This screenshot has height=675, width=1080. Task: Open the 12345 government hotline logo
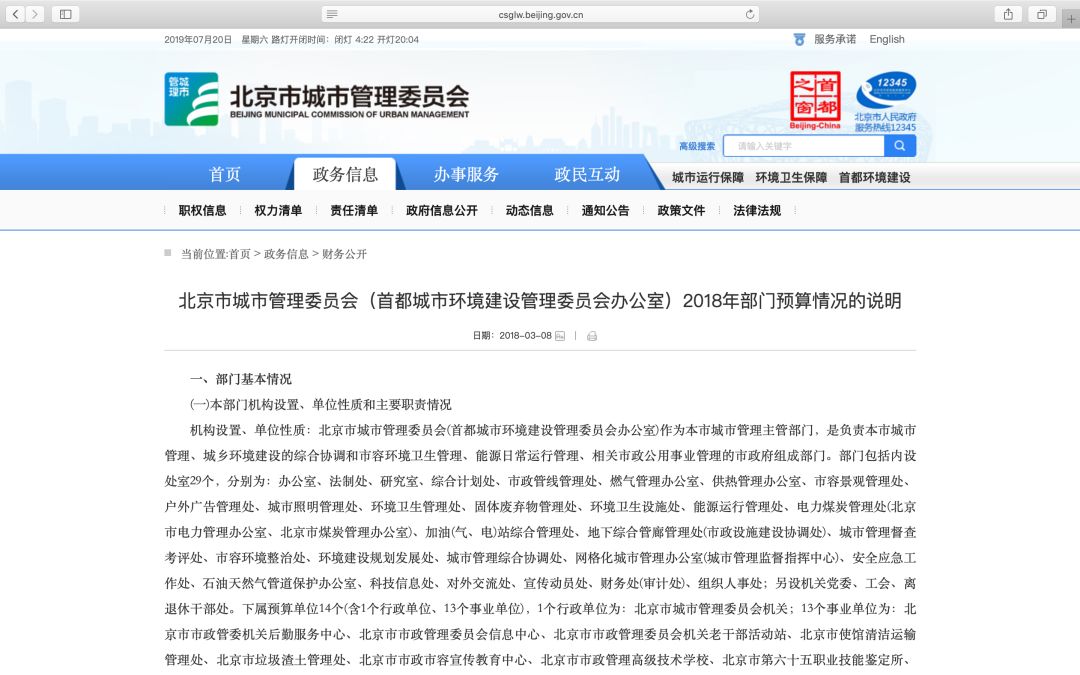pos(886,101)
